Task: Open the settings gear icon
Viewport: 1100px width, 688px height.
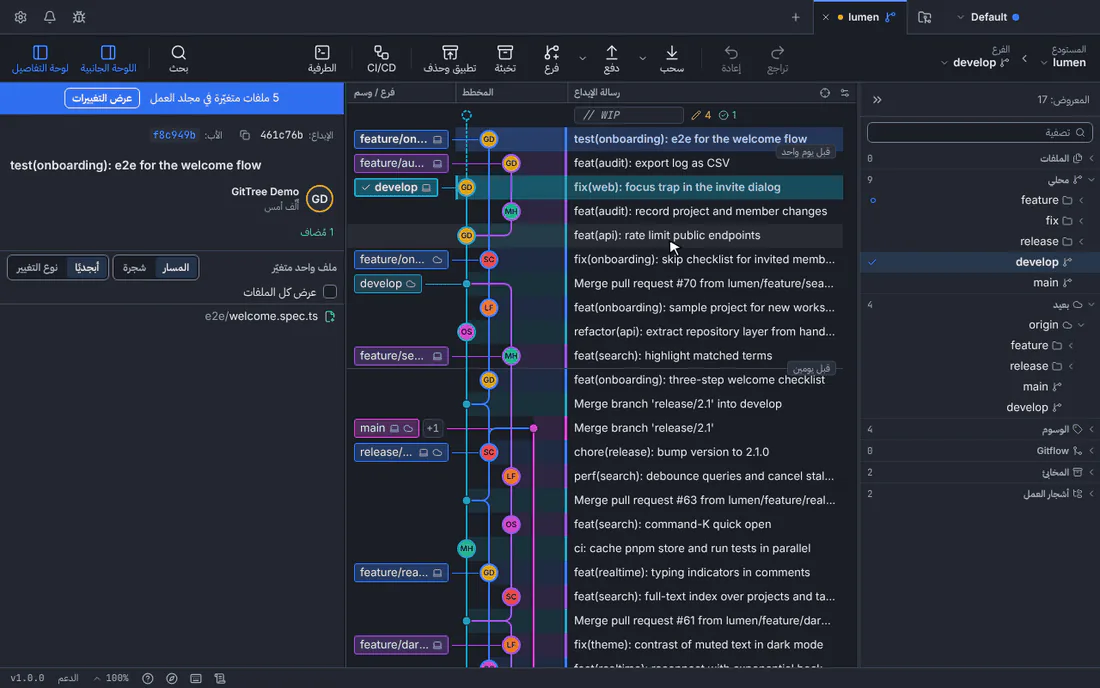Action: click(20, 17)
